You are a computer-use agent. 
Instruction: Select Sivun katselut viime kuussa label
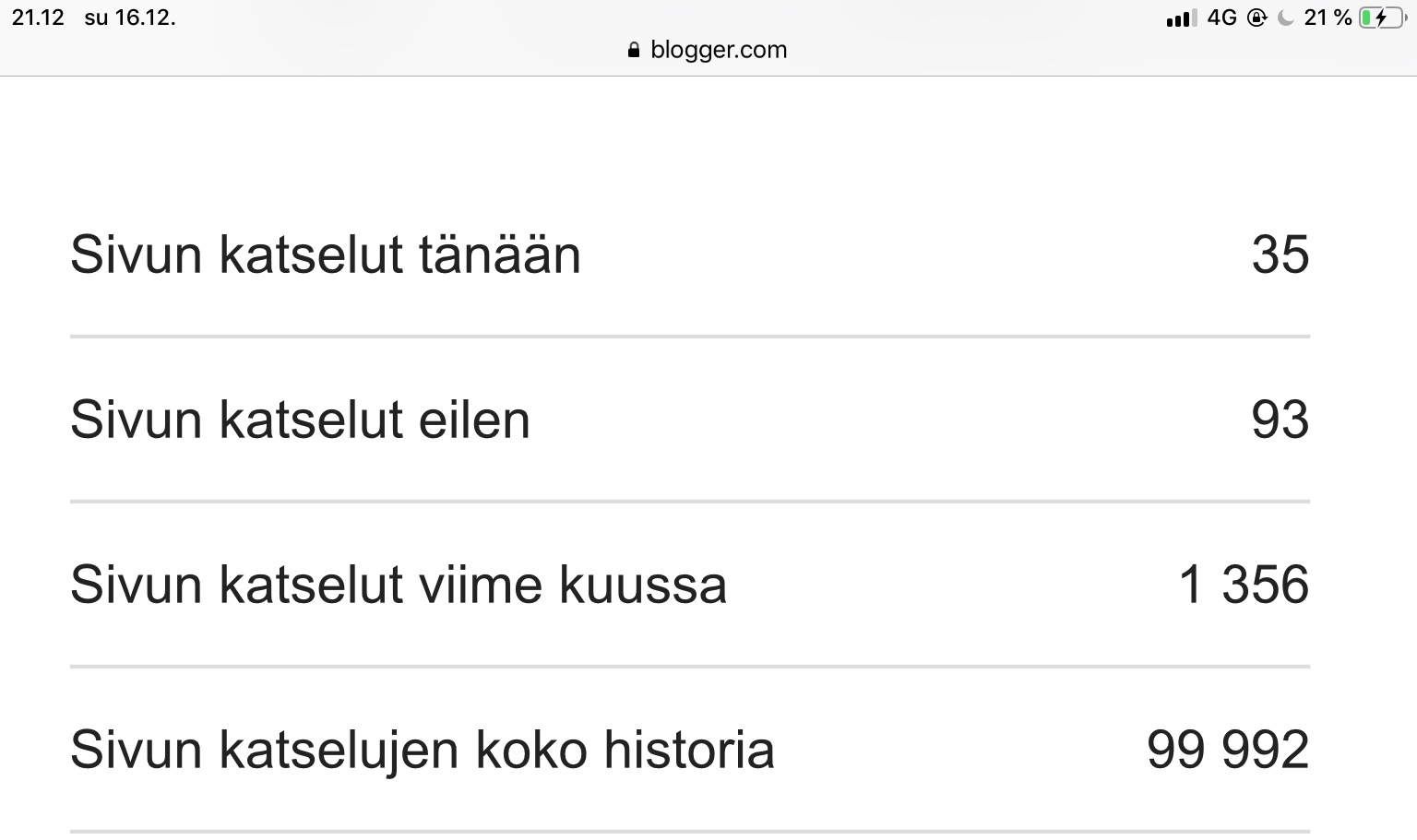coord(399,585)
